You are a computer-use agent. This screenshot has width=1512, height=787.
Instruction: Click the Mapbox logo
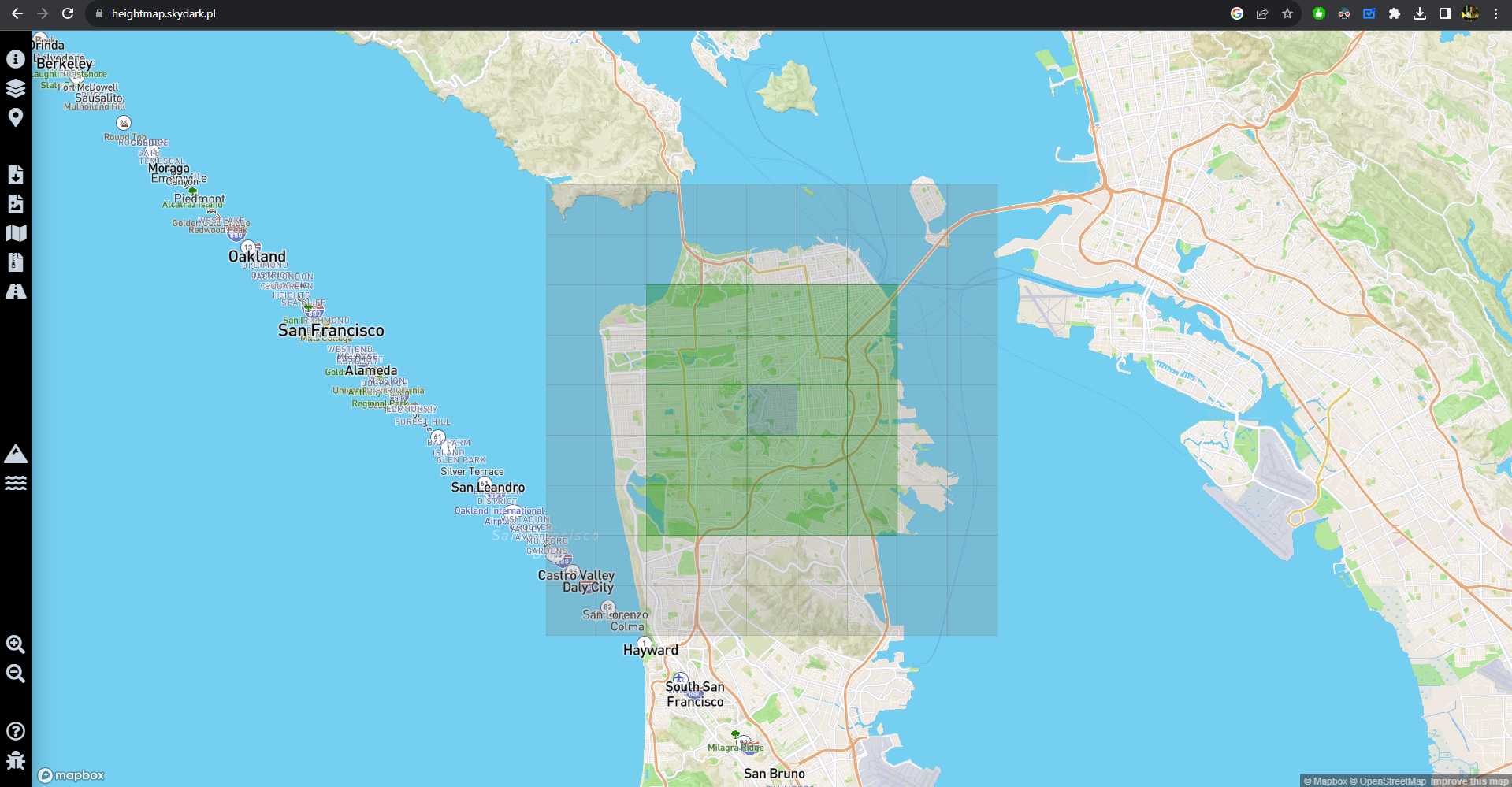71,774
